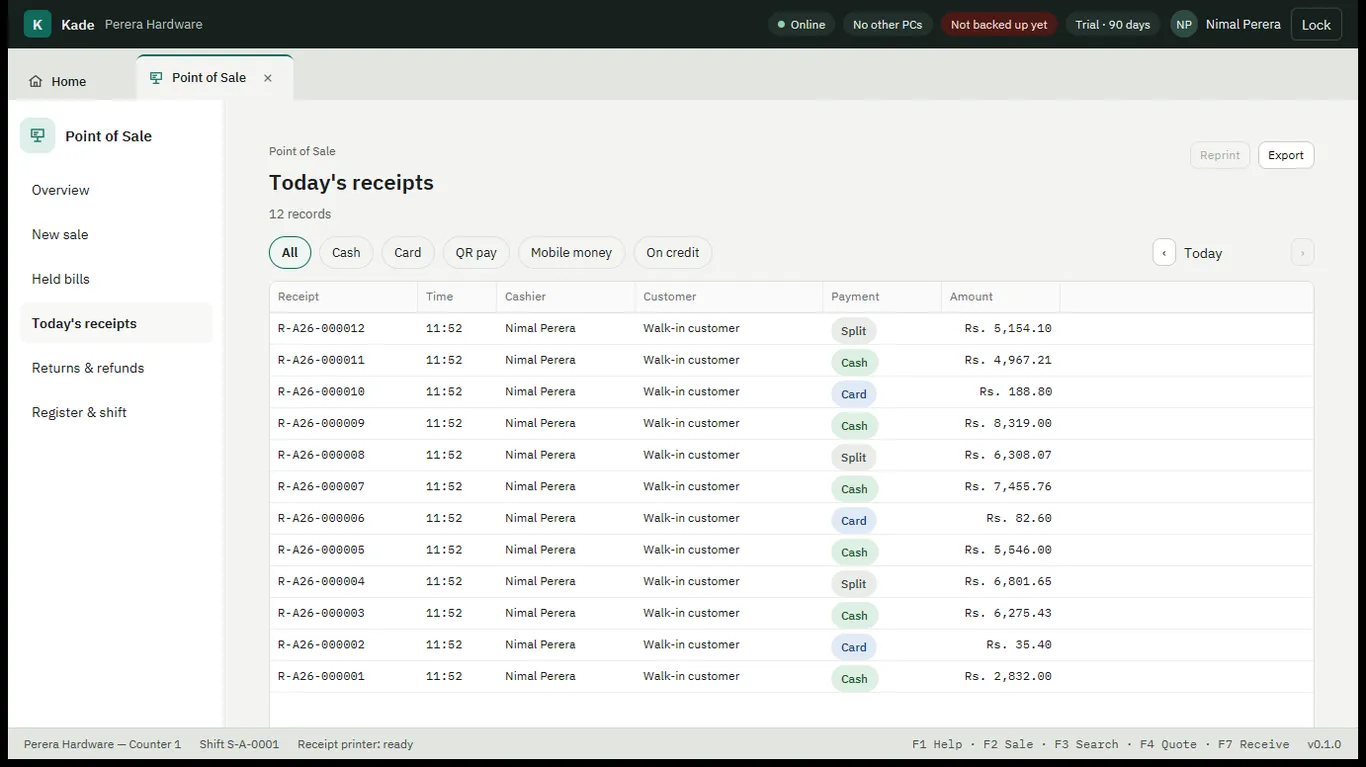Click the green Kade K logo
Viewport: 1366px width, 767px height.
[x=37, y=24]
